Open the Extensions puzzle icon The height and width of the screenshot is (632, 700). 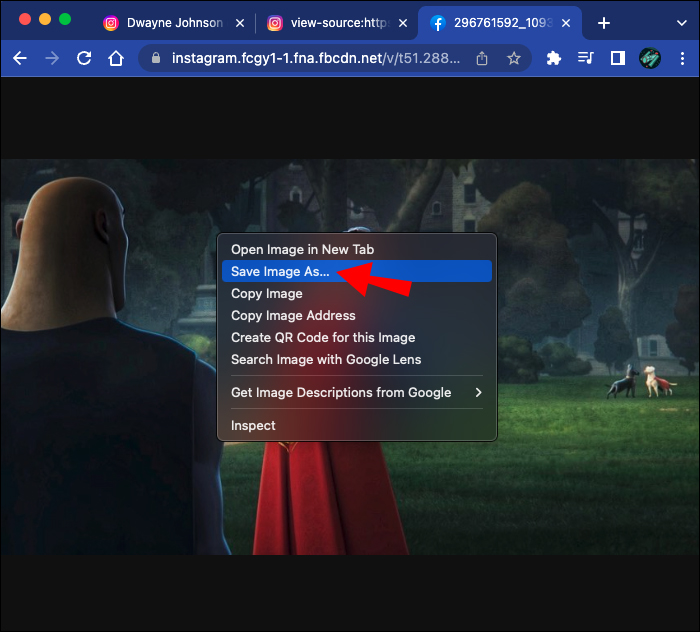[554, 58]
